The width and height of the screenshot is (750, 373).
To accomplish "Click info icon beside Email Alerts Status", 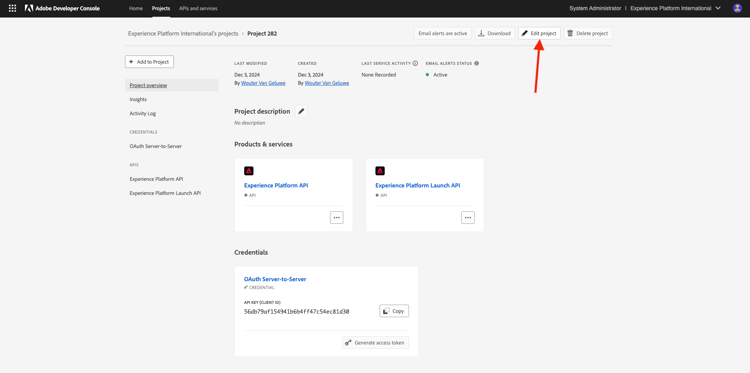I will (x=476, y=63).
